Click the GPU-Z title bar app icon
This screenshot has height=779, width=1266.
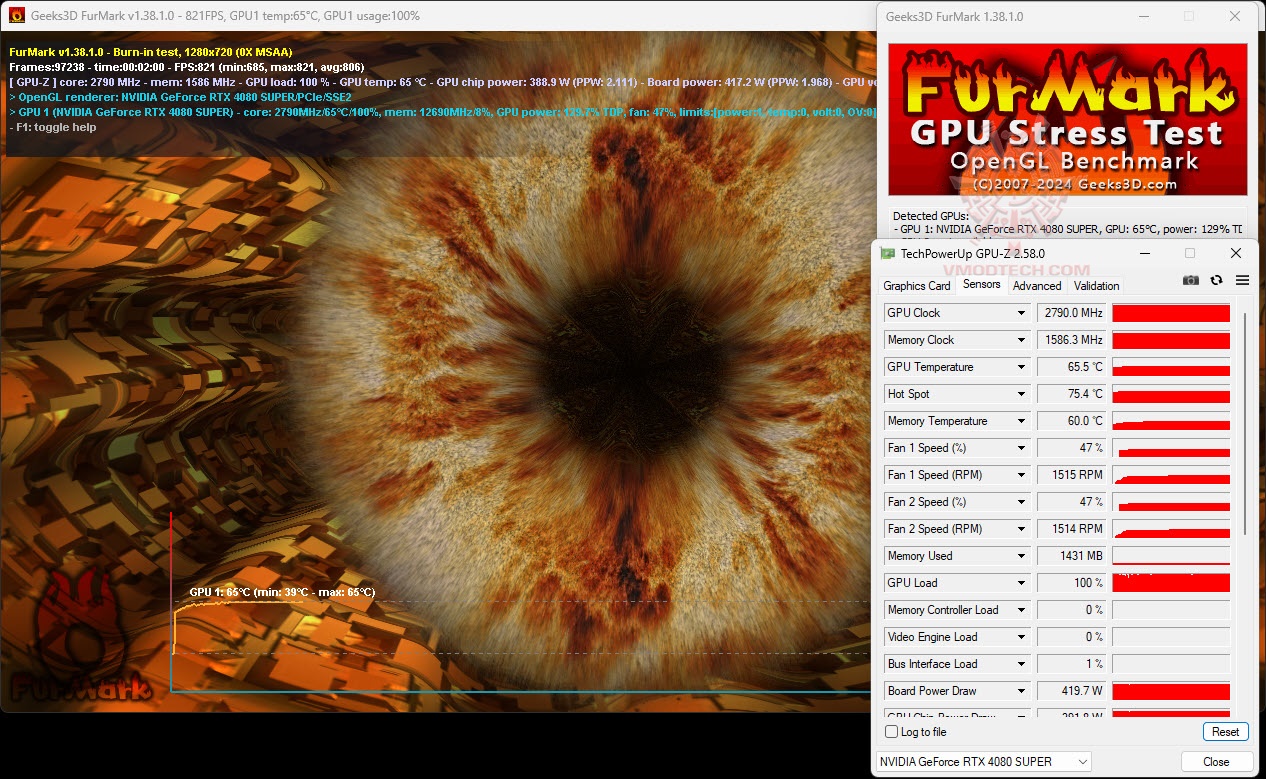tap(886, 254)
